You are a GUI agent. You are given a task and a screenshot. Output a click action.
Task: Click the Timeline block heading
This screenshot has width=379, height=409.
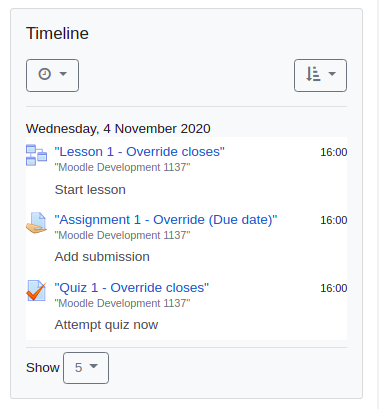pyautogui.click(x=57, y=33)
